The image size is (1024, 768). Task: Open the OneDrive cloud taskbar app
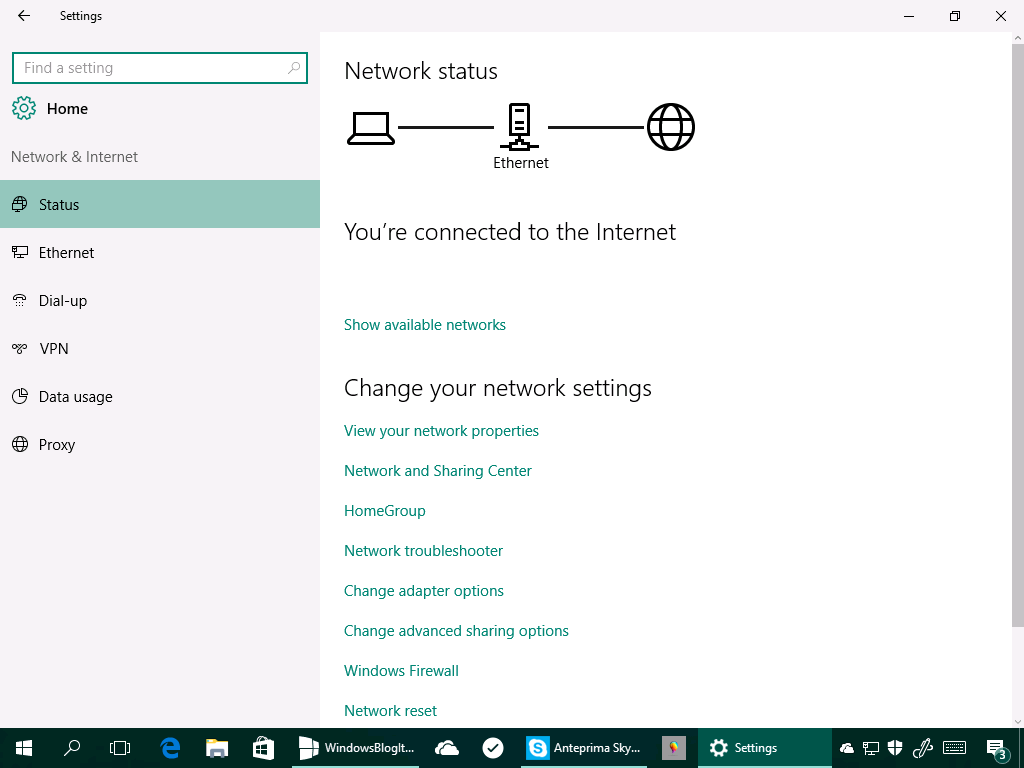pyautogui.click(x=447, y=748)
